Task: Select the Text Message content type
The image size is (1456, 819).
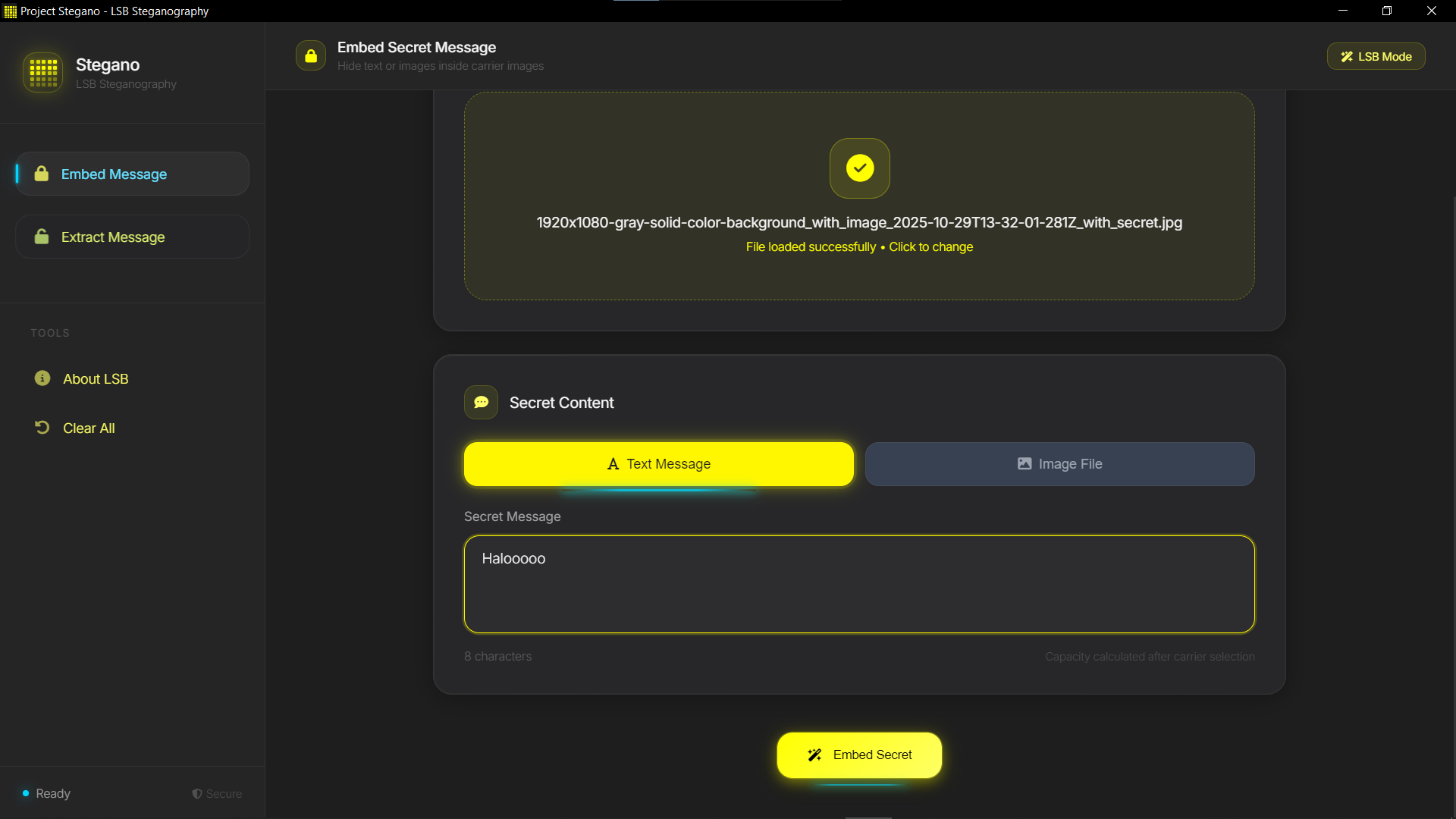Action: pos(658,463)
